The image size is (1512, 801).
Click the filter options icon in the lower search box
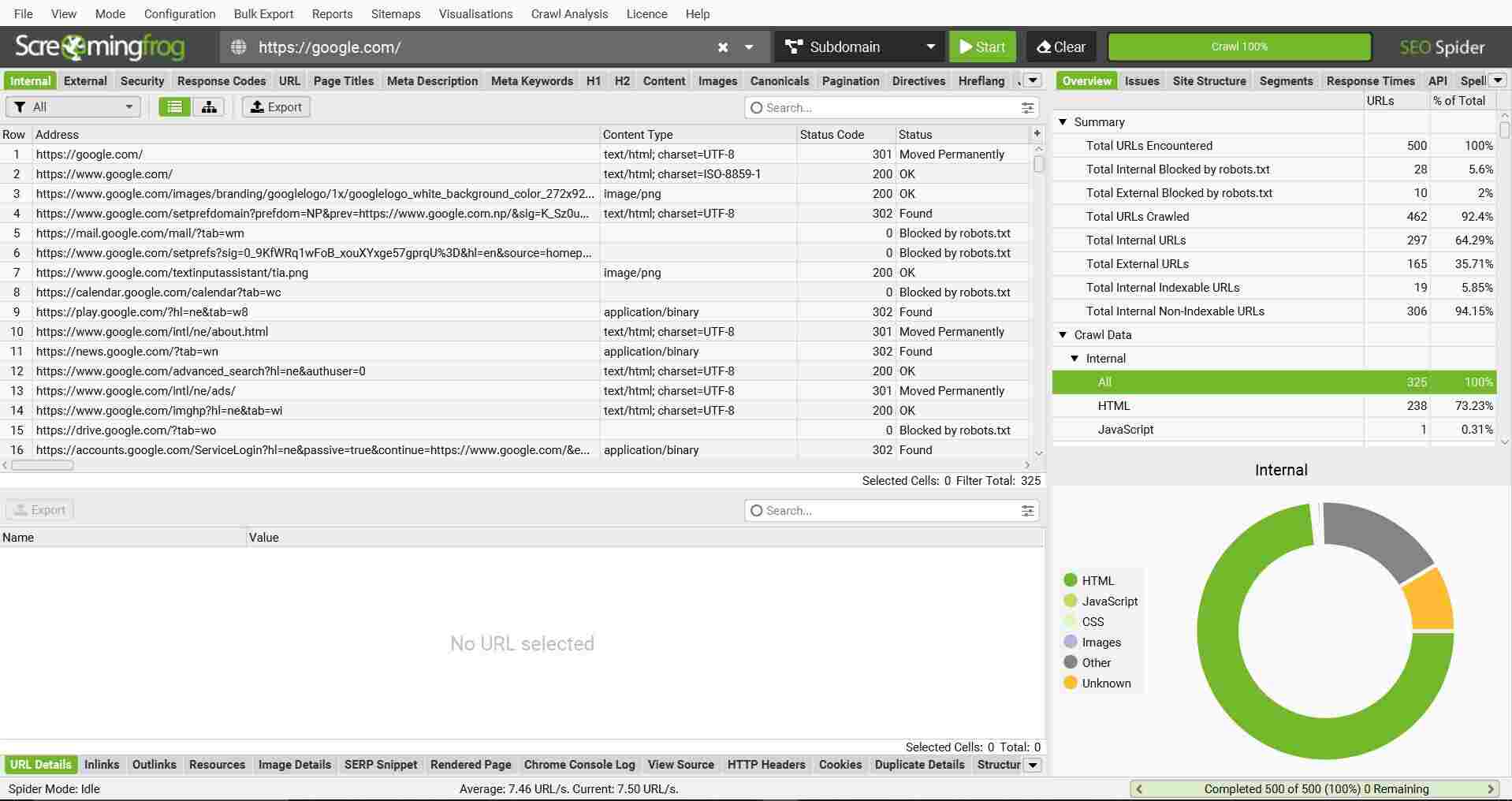pyautogui.click(x=1027, y=511)
